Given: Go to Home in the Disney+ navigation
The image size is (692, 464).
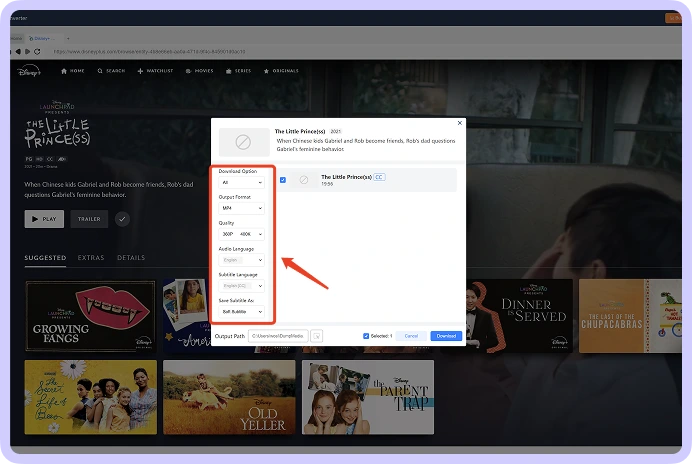Looking at the screenshot, I should [73, 71].
